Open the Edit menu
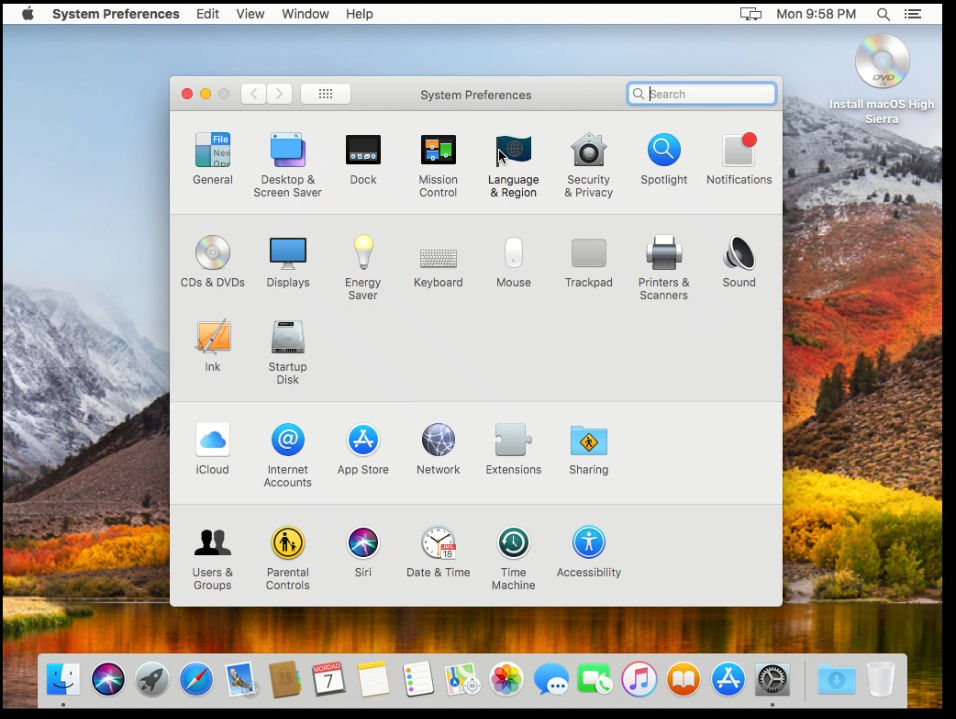Screen dimensions: 956x719 click(207, 13)
